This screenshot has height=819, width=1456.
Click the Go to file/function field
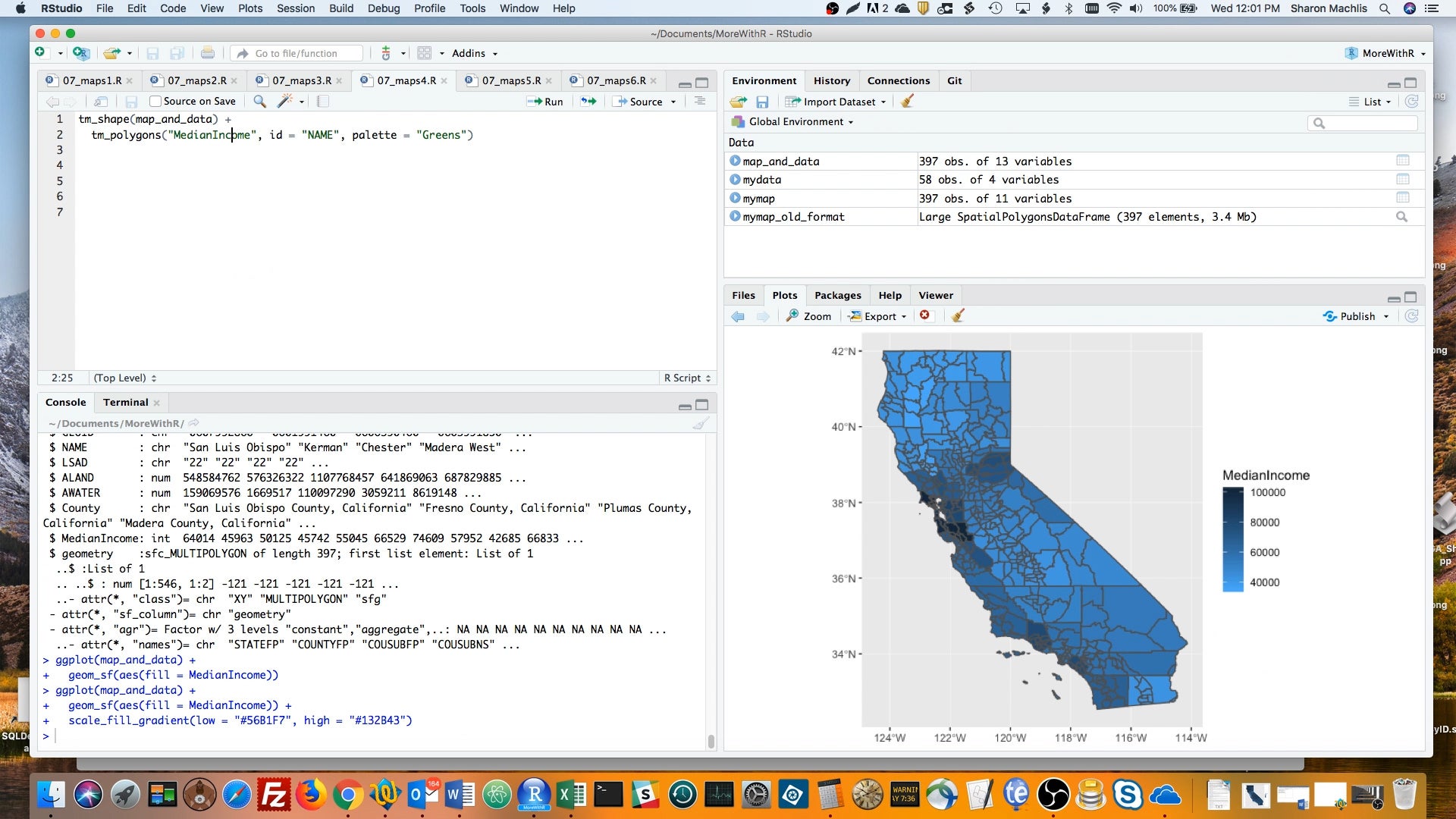pyautogui.click(x=297, y=53)
